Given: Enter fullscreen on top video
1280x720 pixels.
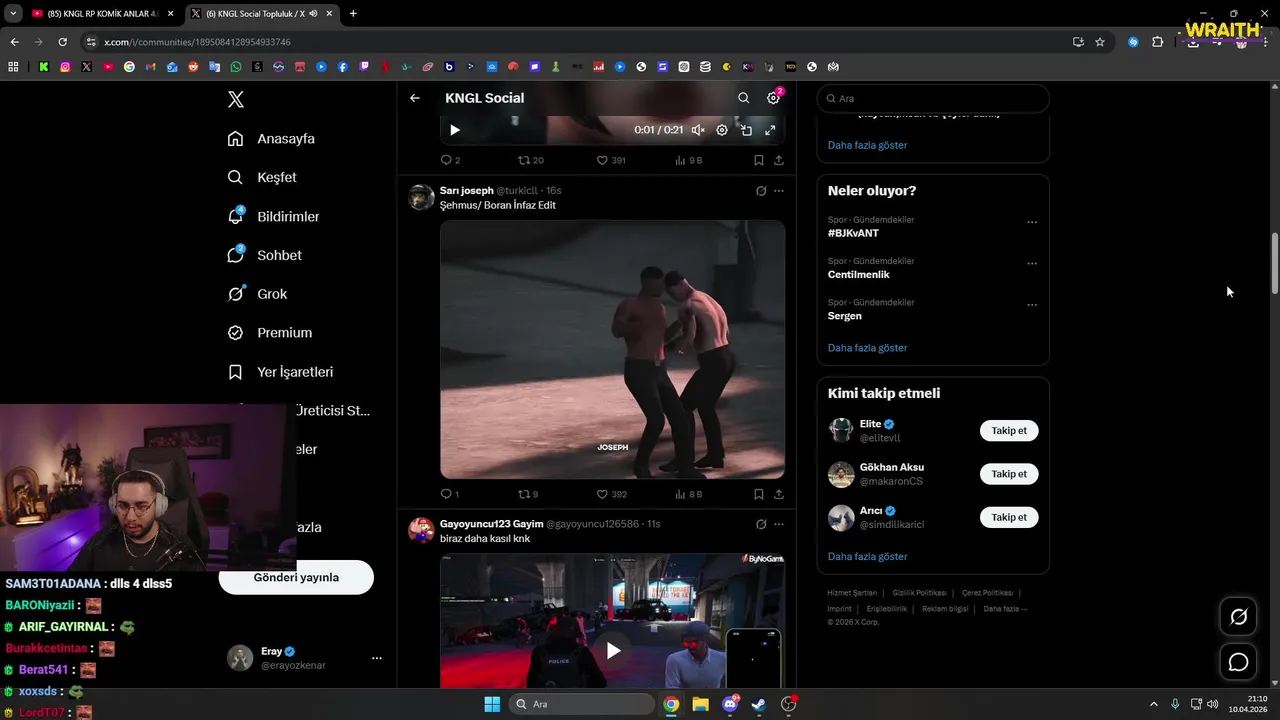Looking at the screenshot, I should pyautogui.click(x=770, y=130).
